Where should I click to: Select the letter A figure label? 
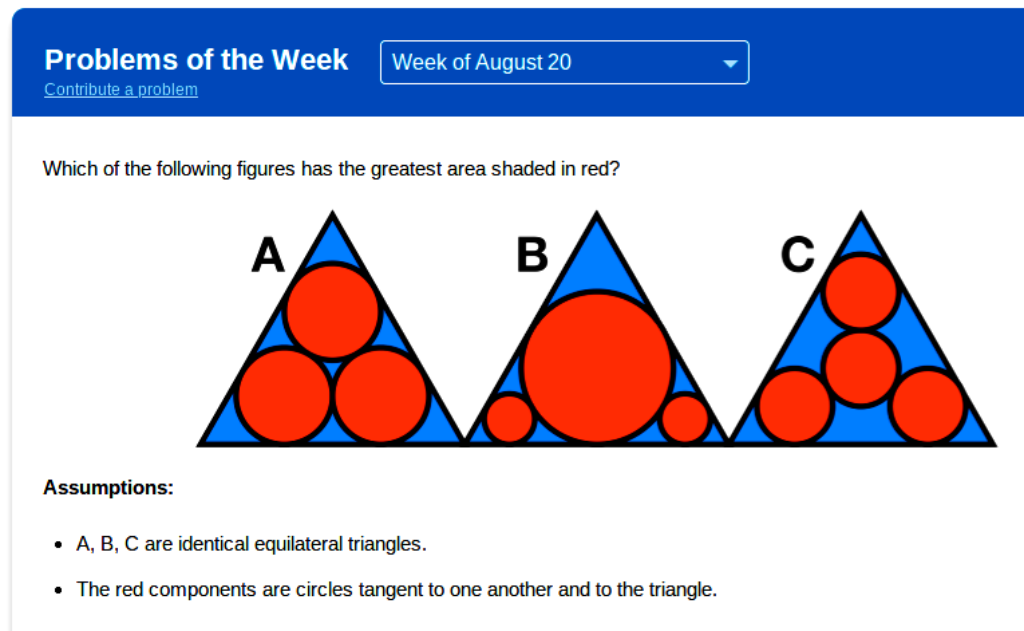pyautogui.click(x=268, y=255)
